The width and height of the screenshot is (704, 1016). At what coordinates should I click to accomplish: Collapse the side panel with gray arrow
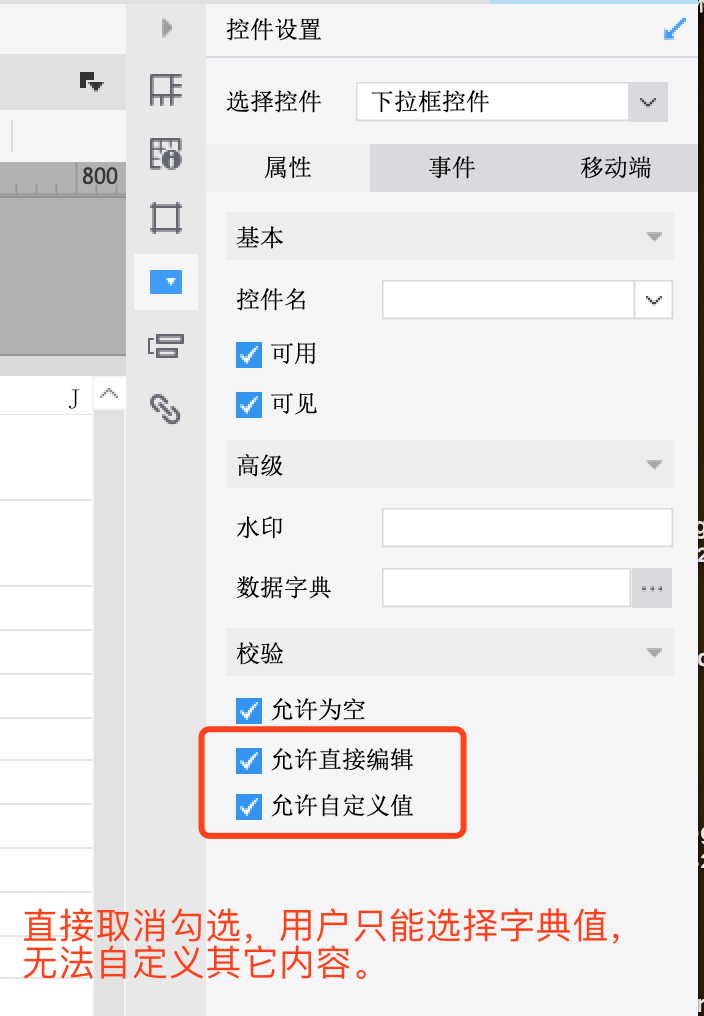pos(167,28)
